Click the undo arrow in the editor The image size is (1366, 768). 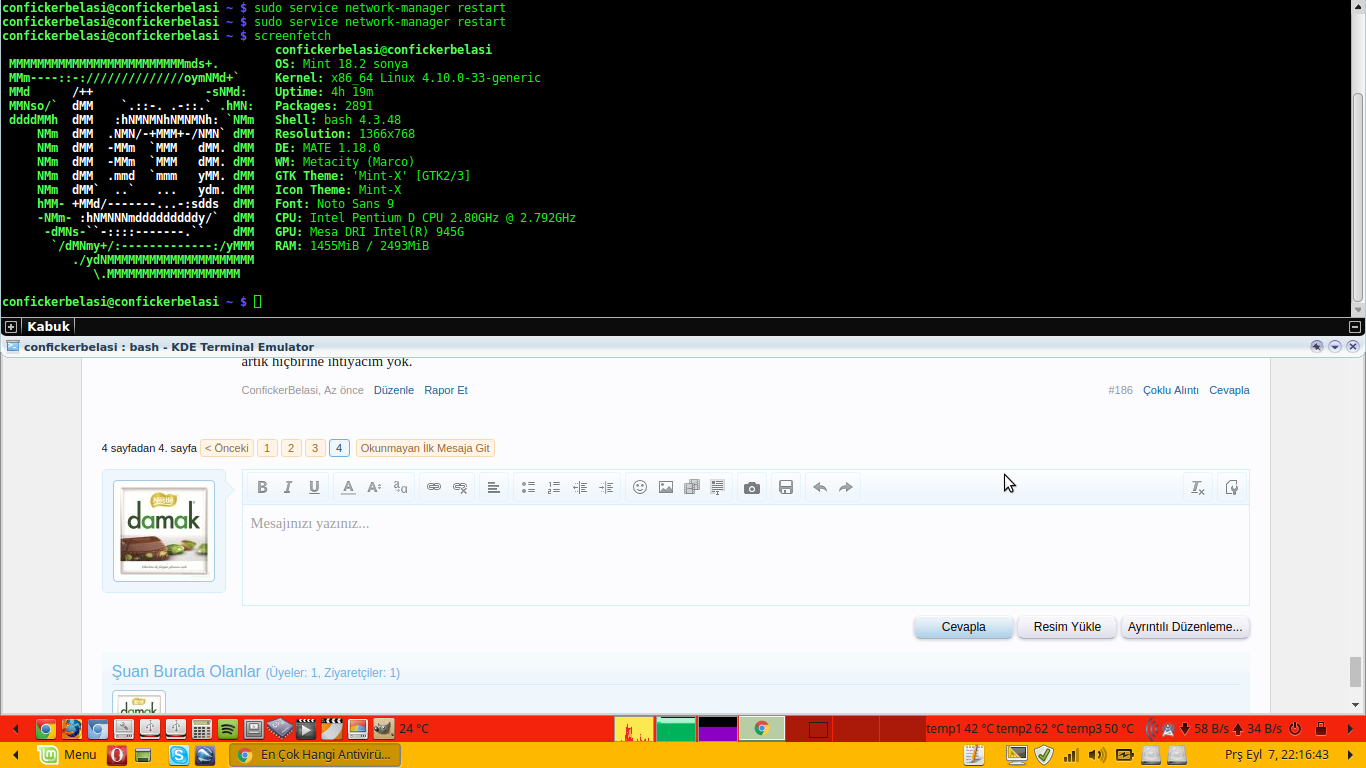click(x=820, y=487)
